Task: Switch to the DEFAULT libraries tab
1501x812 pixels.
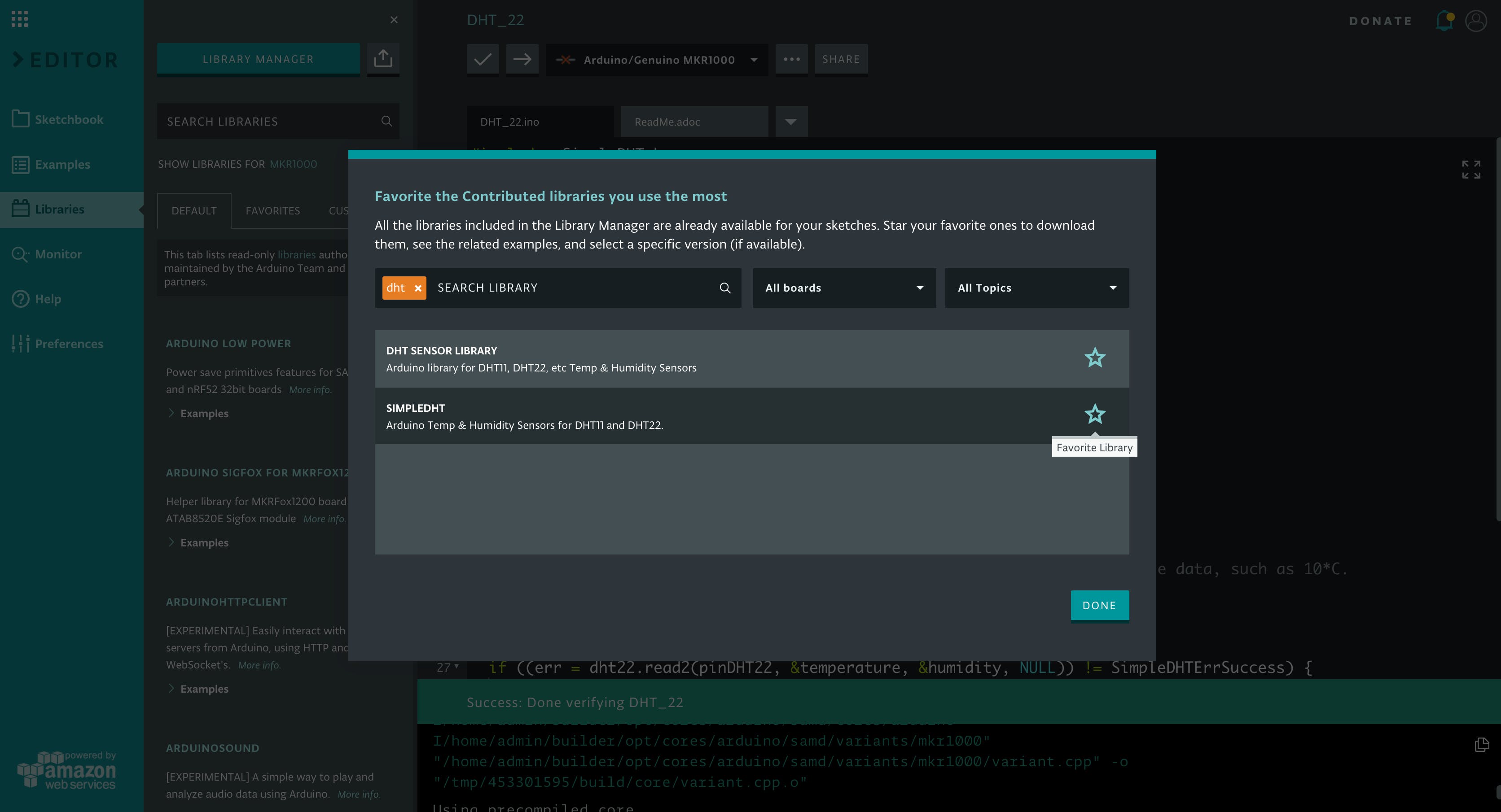Action: coord(194,210)
